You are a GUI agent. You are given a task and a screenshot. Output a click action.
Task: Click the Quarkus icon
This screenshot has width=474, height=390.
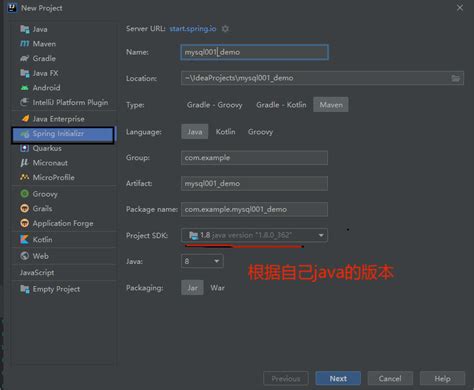click(x=25, y=148)
